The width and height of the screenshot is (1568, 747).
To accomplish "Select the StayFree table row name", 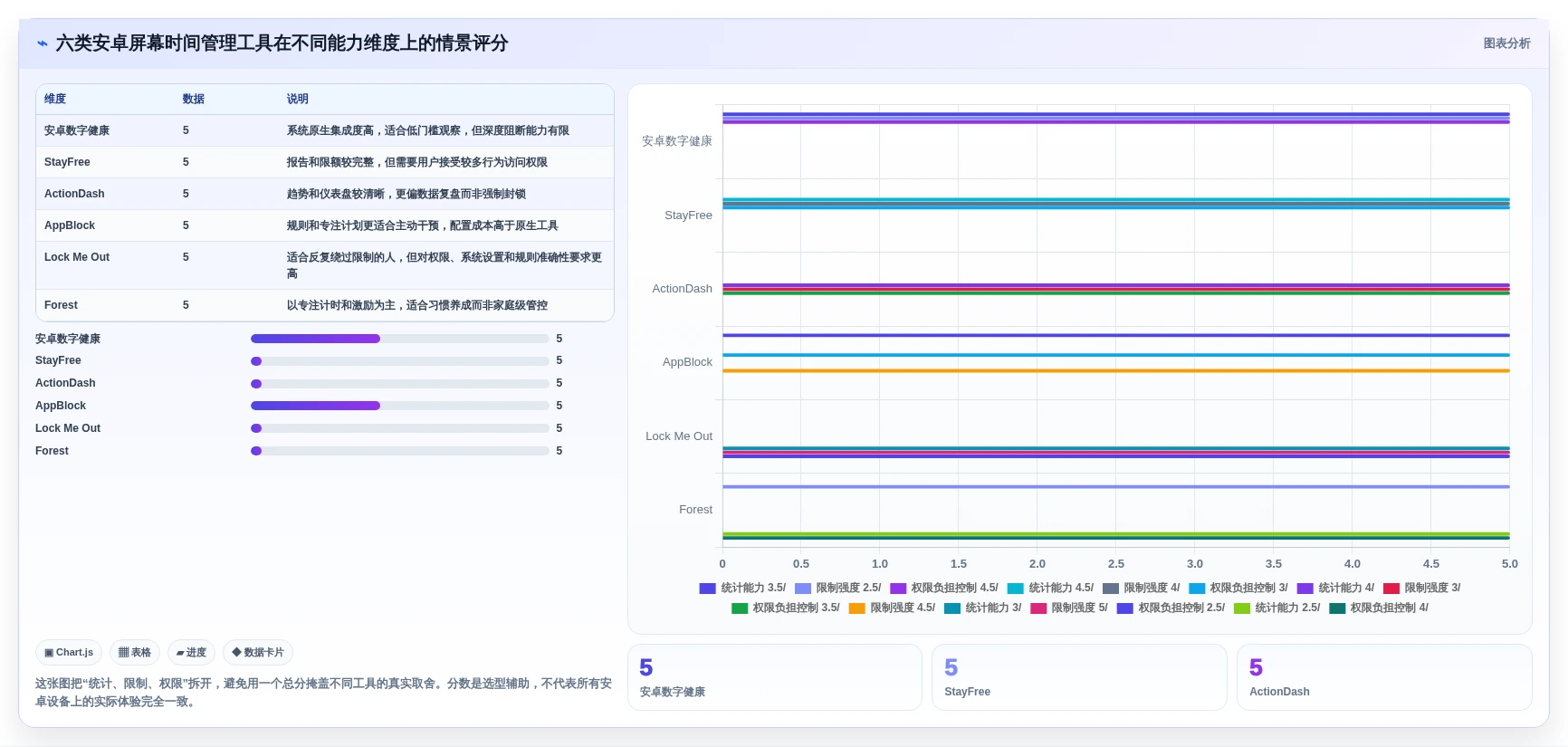I will pyautogui.click(x=67, y=162).
